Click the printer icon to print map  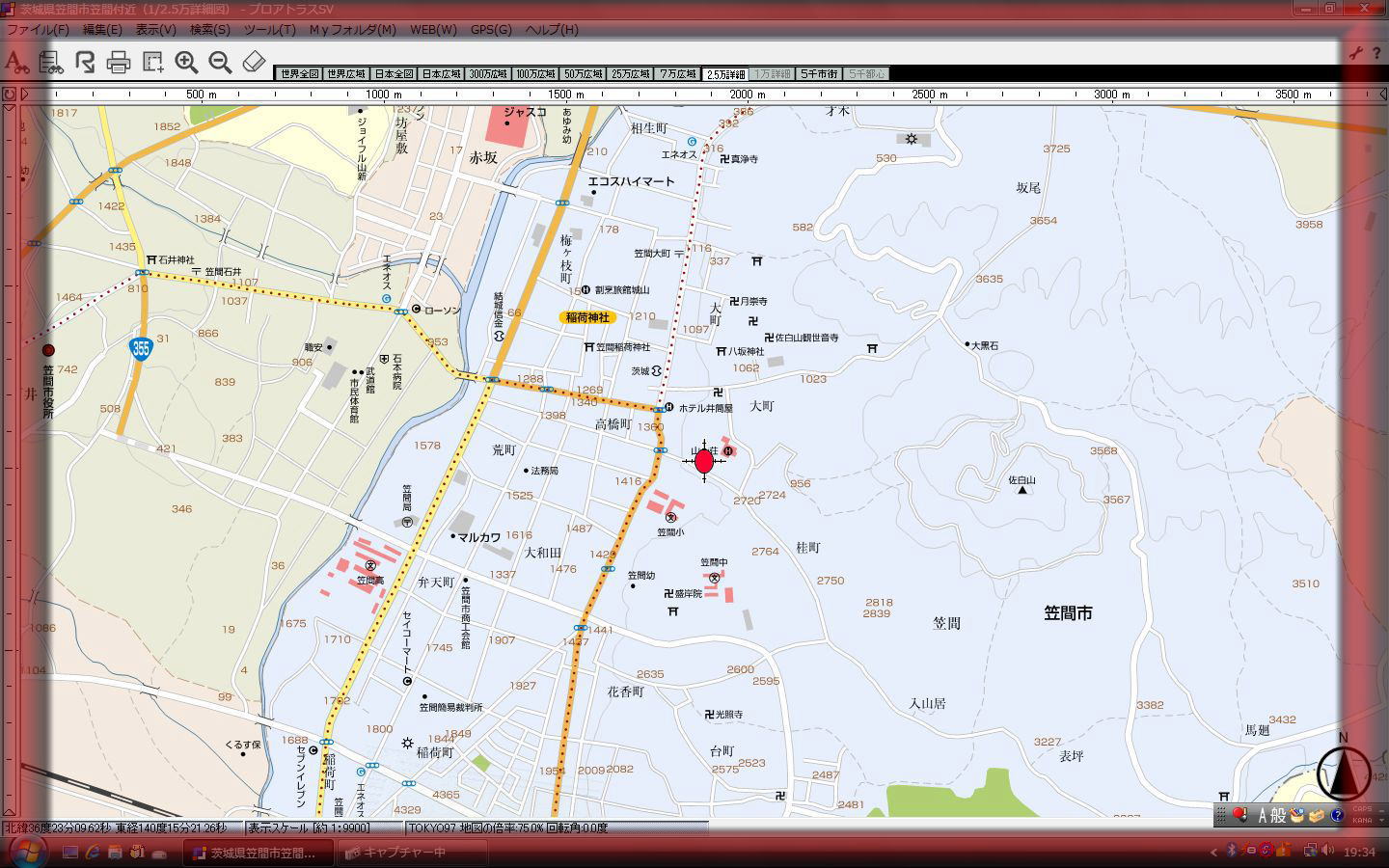point(119,63)
